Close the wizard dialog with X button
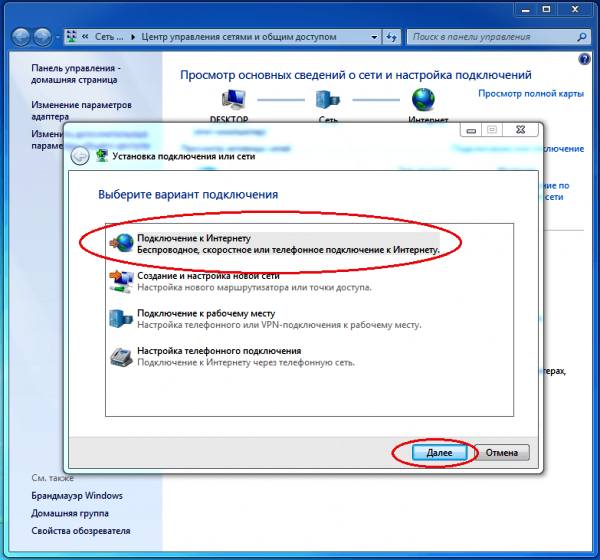This screenshot has height=560, width=600. 520,129
